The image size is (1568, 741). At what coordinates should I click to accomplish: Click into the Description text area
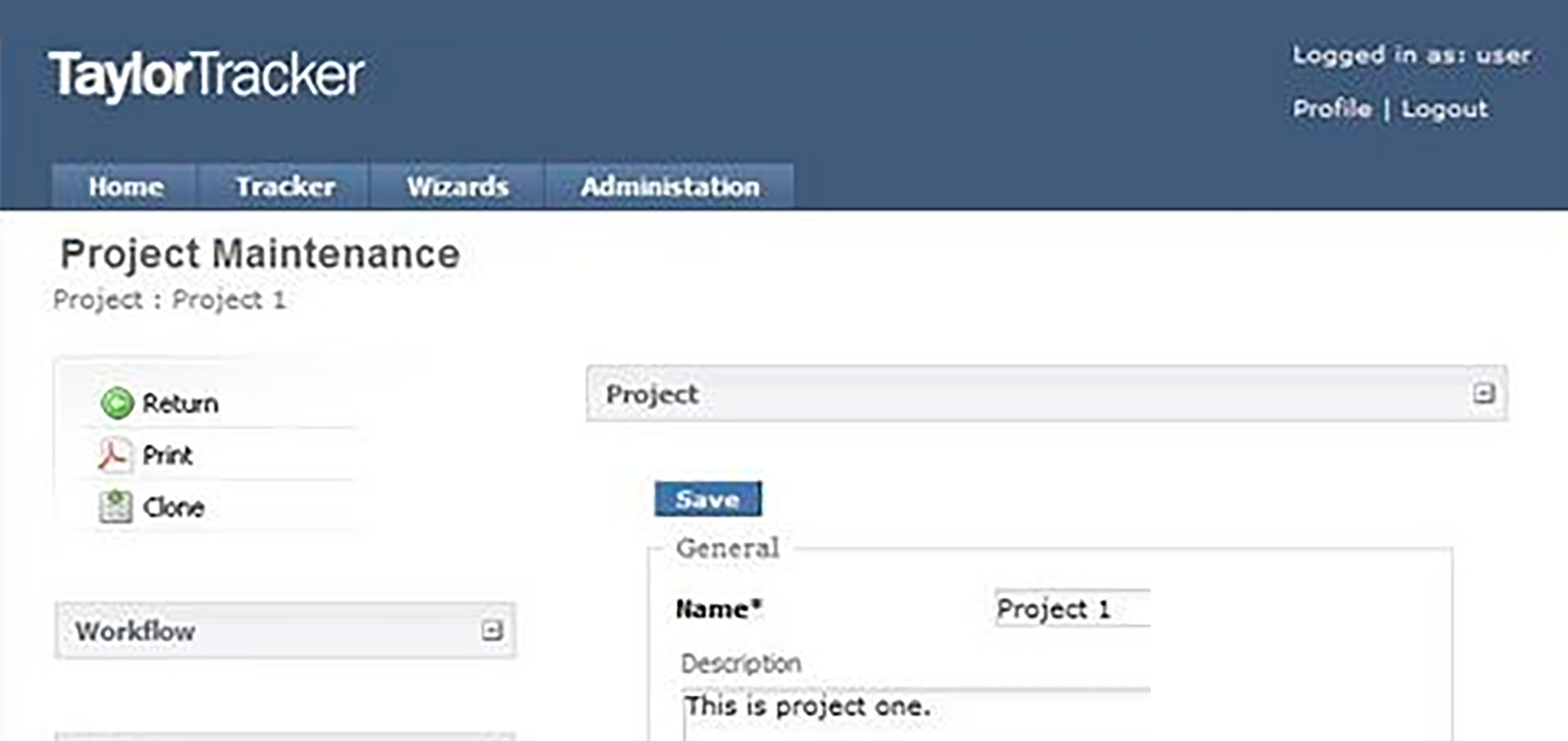pyautogui.click(x=916, y=714)
